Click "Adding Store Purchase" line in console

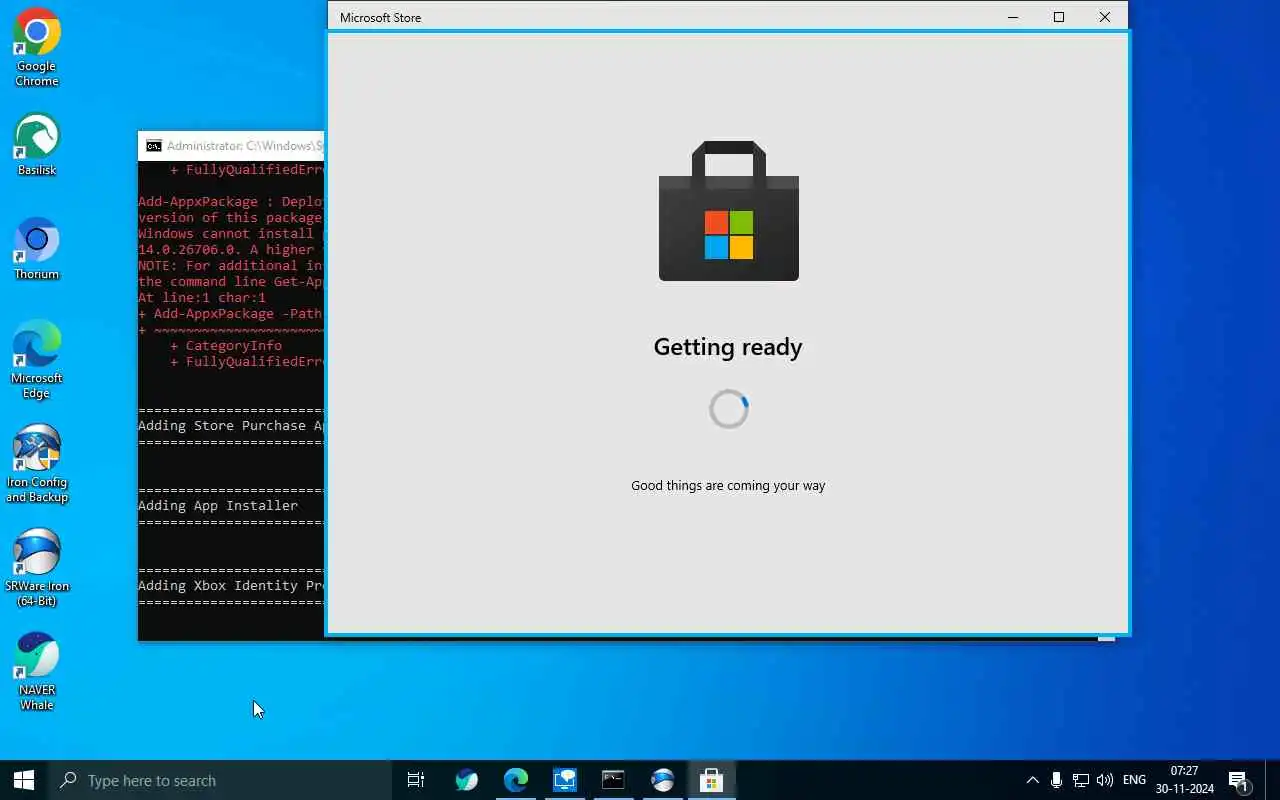pos(231,425)
